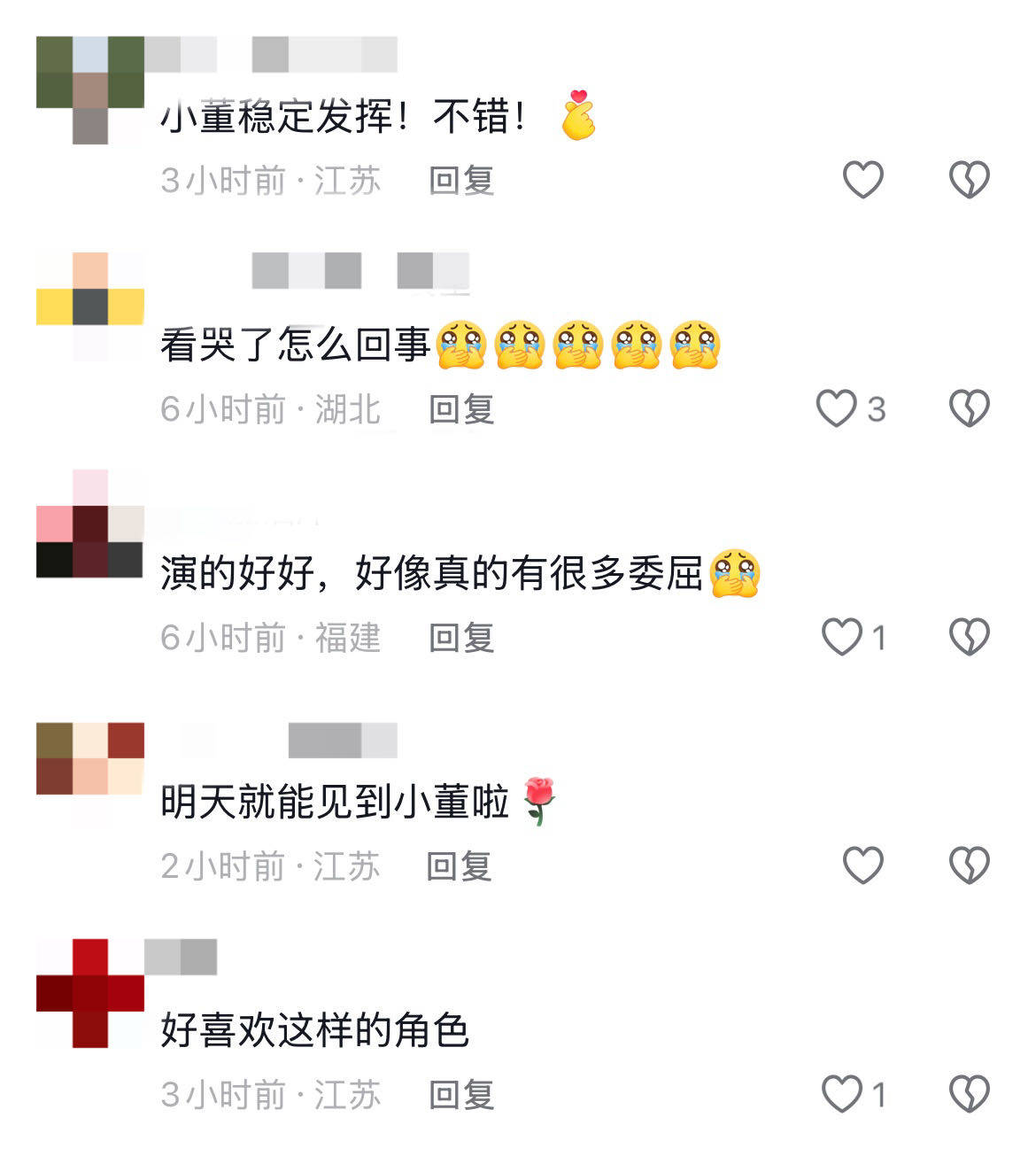Viewport: 1036px width, 1156px height.
Task: Dislike the comment 明天就能见到小董啦
Action: pyautogui.click(x=970, y=865)
